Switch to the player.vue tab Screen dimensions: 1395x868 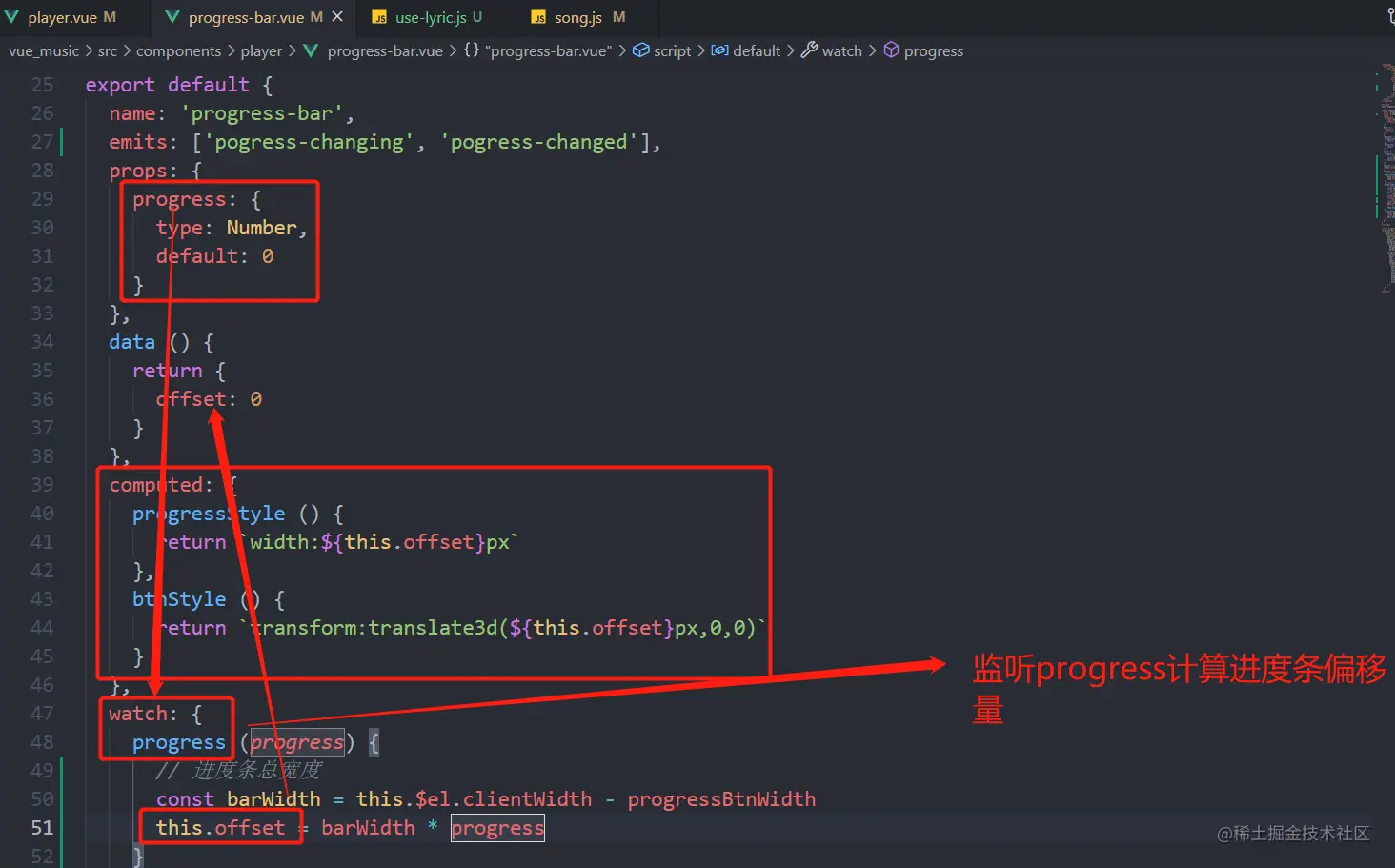(71, 17)
